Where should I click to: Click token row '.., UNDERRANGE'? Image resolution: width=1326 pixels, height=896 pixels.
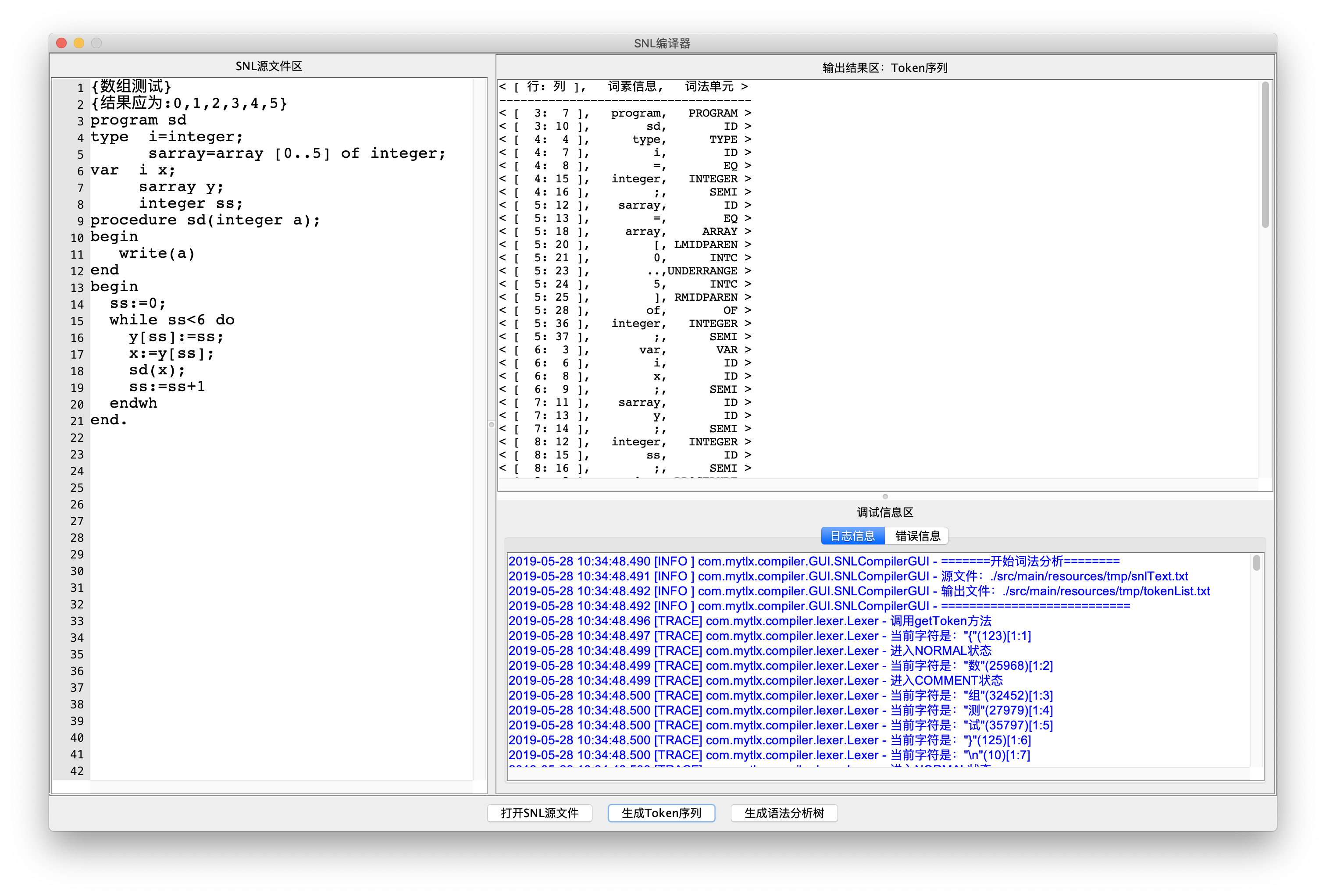[625, 270]
